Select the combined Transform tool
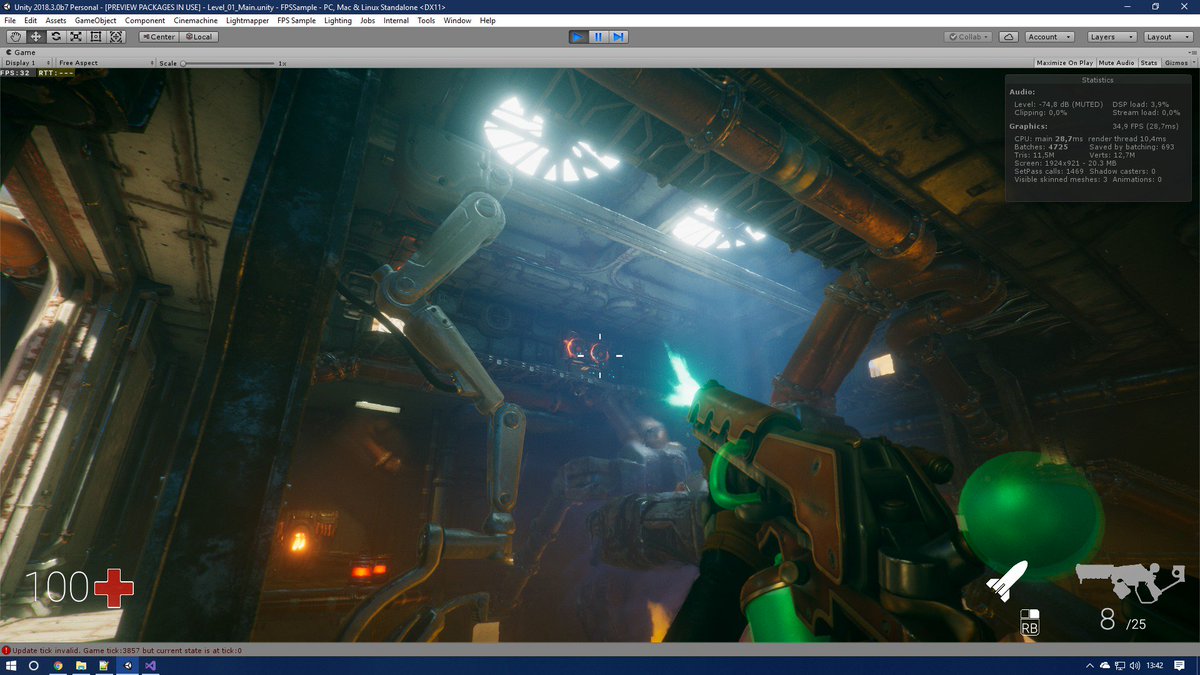Image resolution: width=1200 pixels, height=675 pixels. [x=116, y=36]
